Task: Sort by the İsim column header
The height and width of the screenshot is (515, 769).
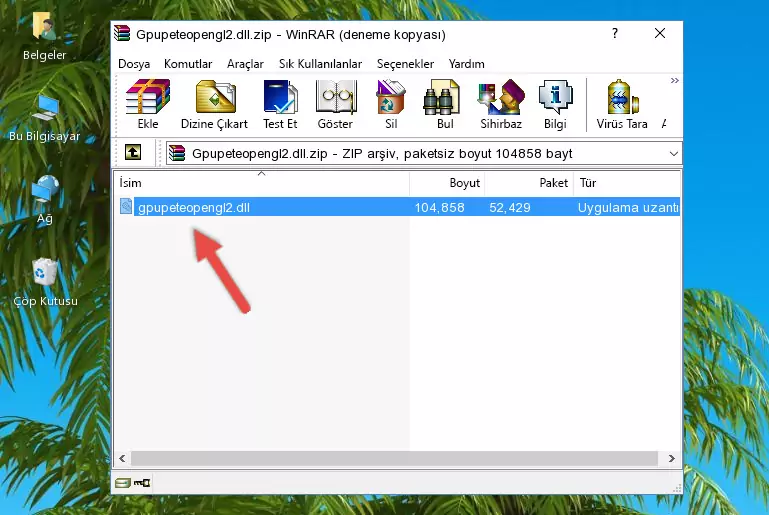Action: [262, 182]
